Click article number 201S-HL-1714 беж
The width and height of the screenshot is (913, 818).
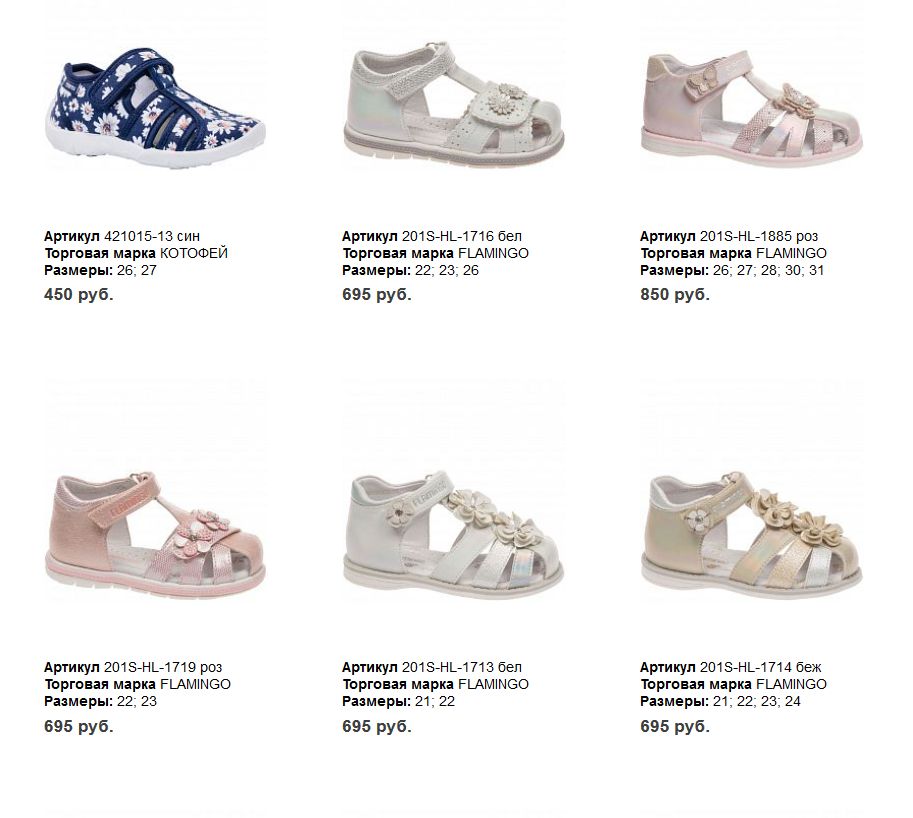(760, 667)
